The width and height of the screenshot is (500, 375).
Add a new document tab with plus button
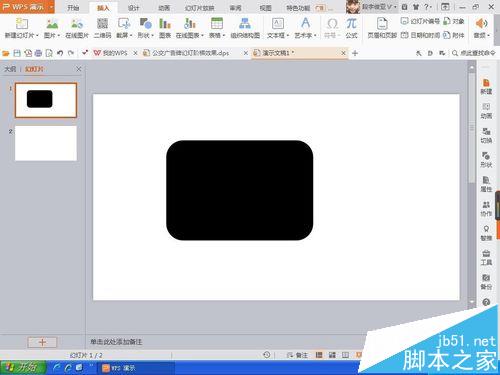click(x=355, y=53)
